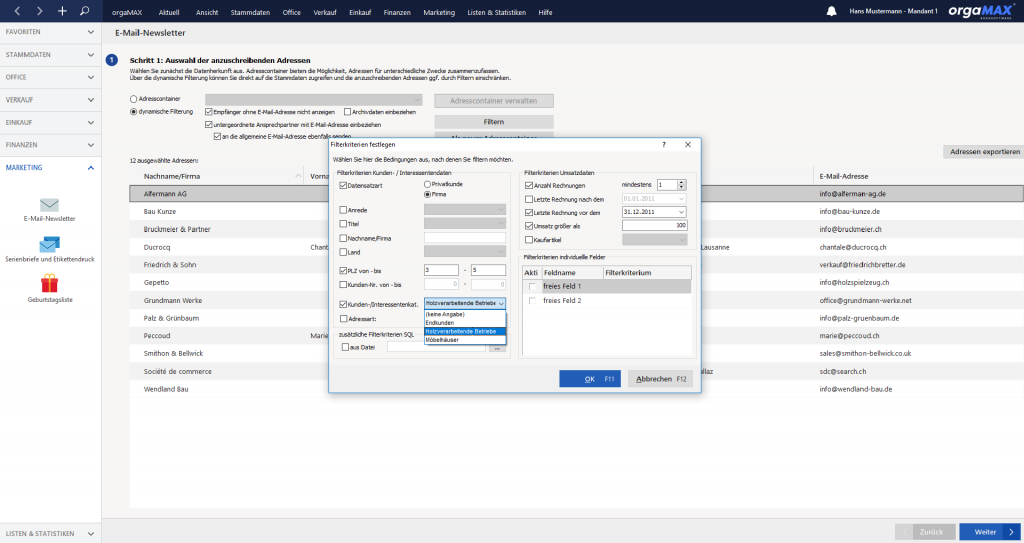1024x543 pixels.
Task: Open the Geburtstagsliste gift icon
Action: pos(50,283)
